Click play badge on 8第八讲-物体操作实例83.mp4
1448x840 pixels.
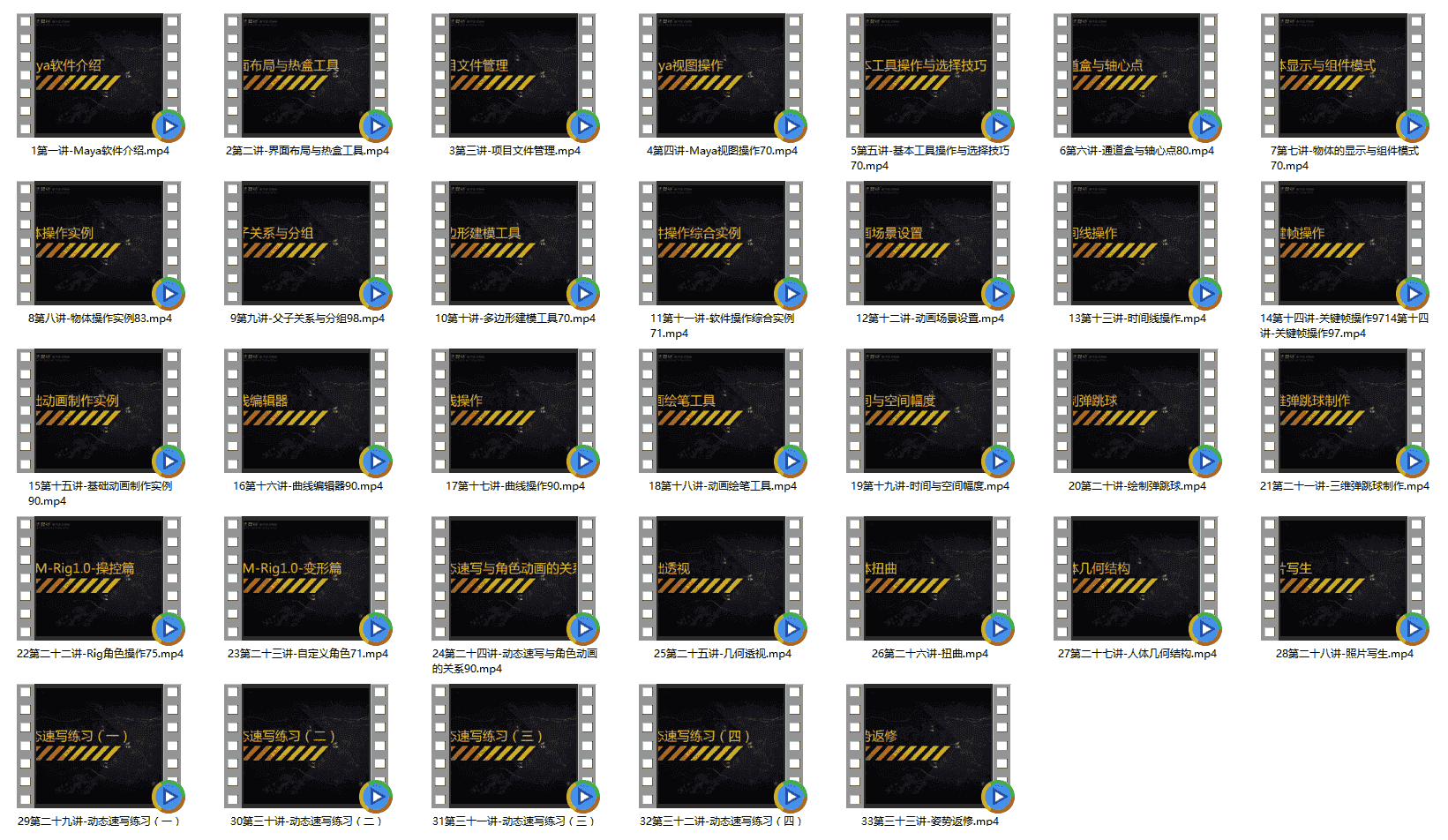pos(169,294)
